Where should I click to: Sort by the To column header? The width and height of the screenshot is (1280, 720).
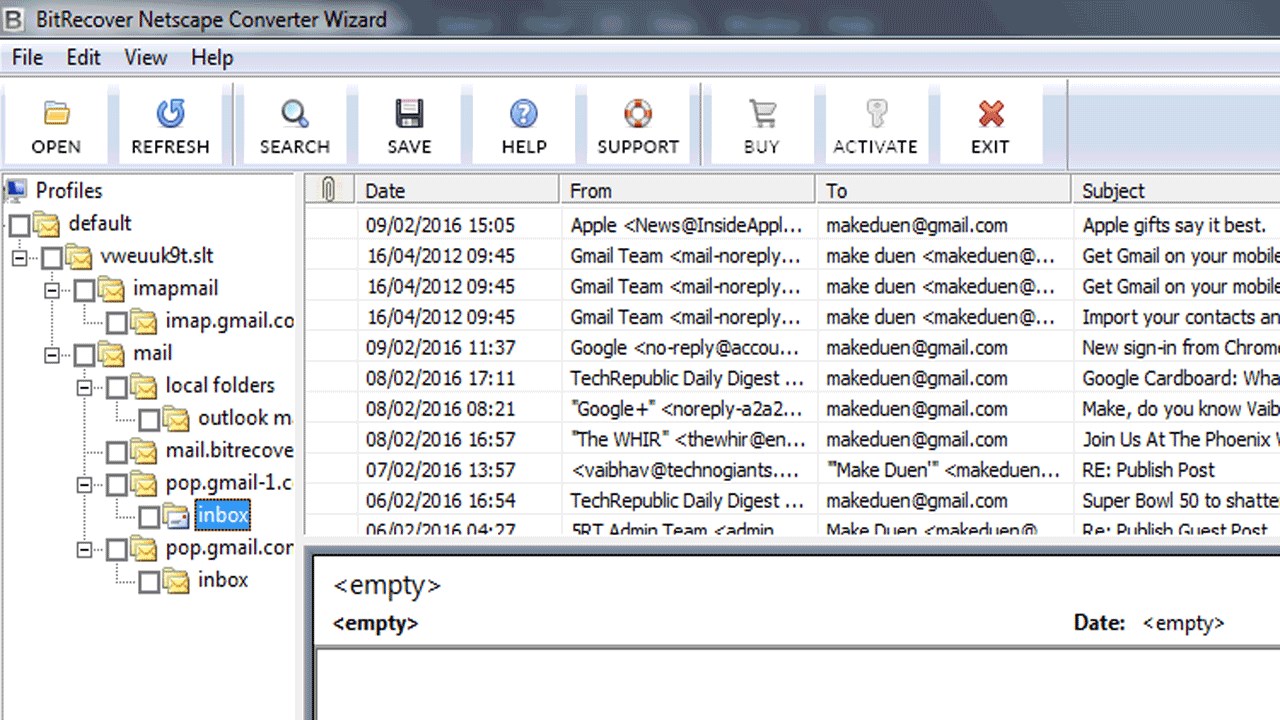944,190
